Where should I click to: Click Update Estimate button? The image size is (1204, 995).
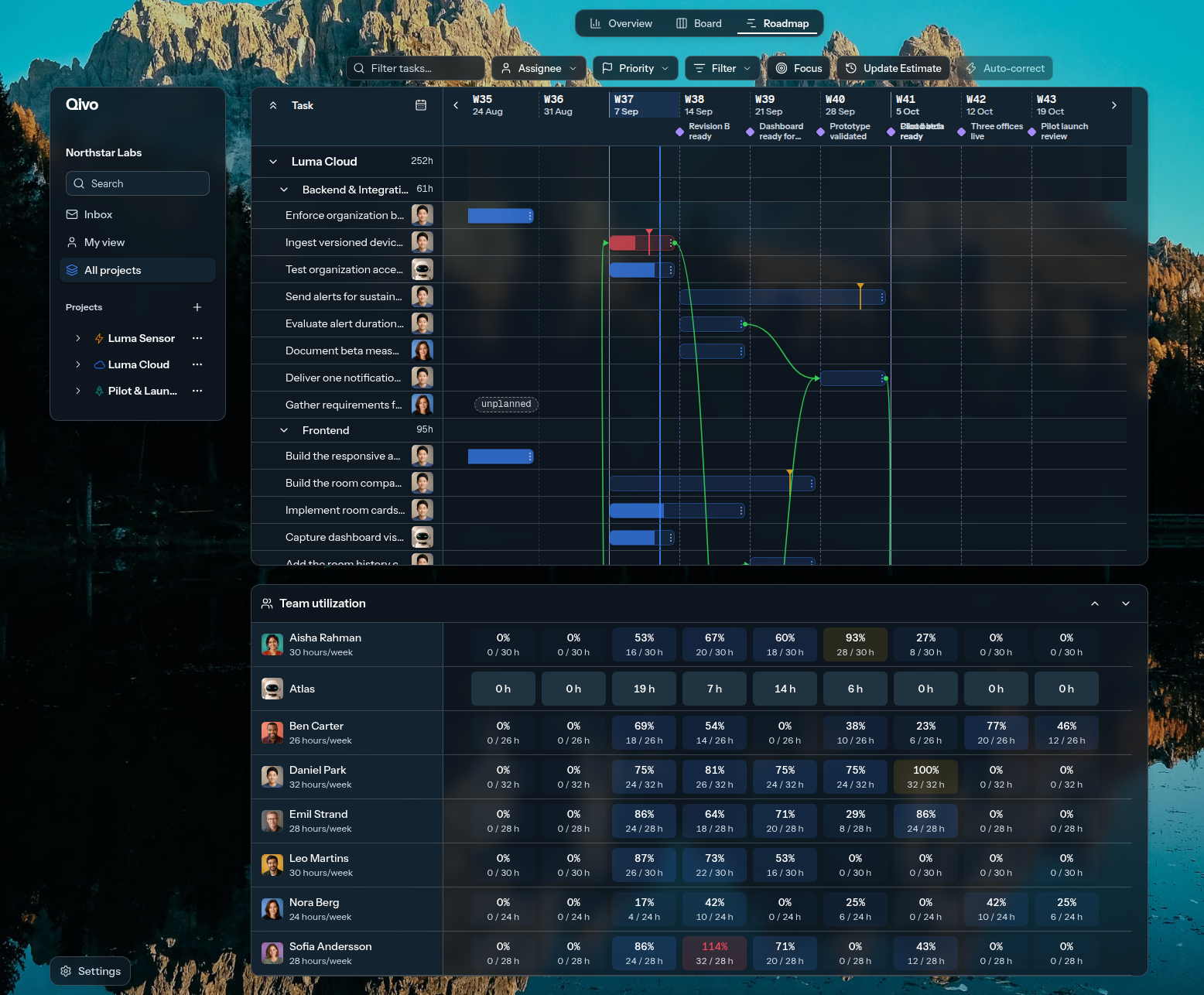[x=894, y=68]
